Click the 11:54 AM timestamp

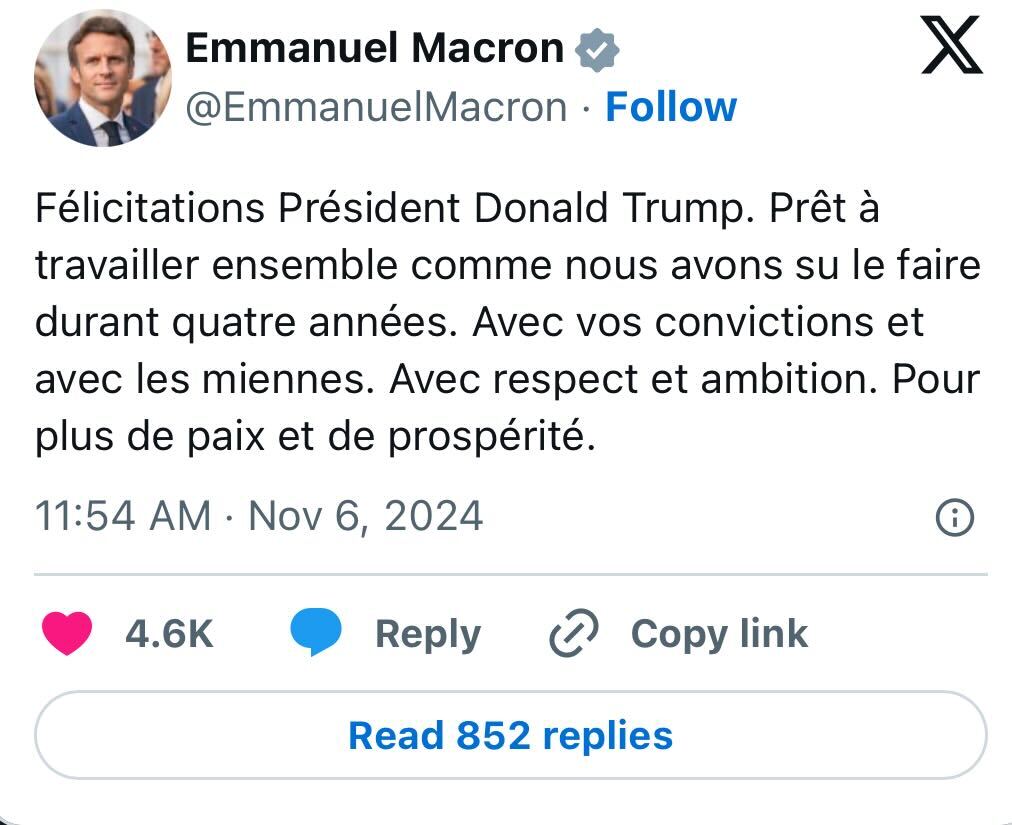coord(123,517)
